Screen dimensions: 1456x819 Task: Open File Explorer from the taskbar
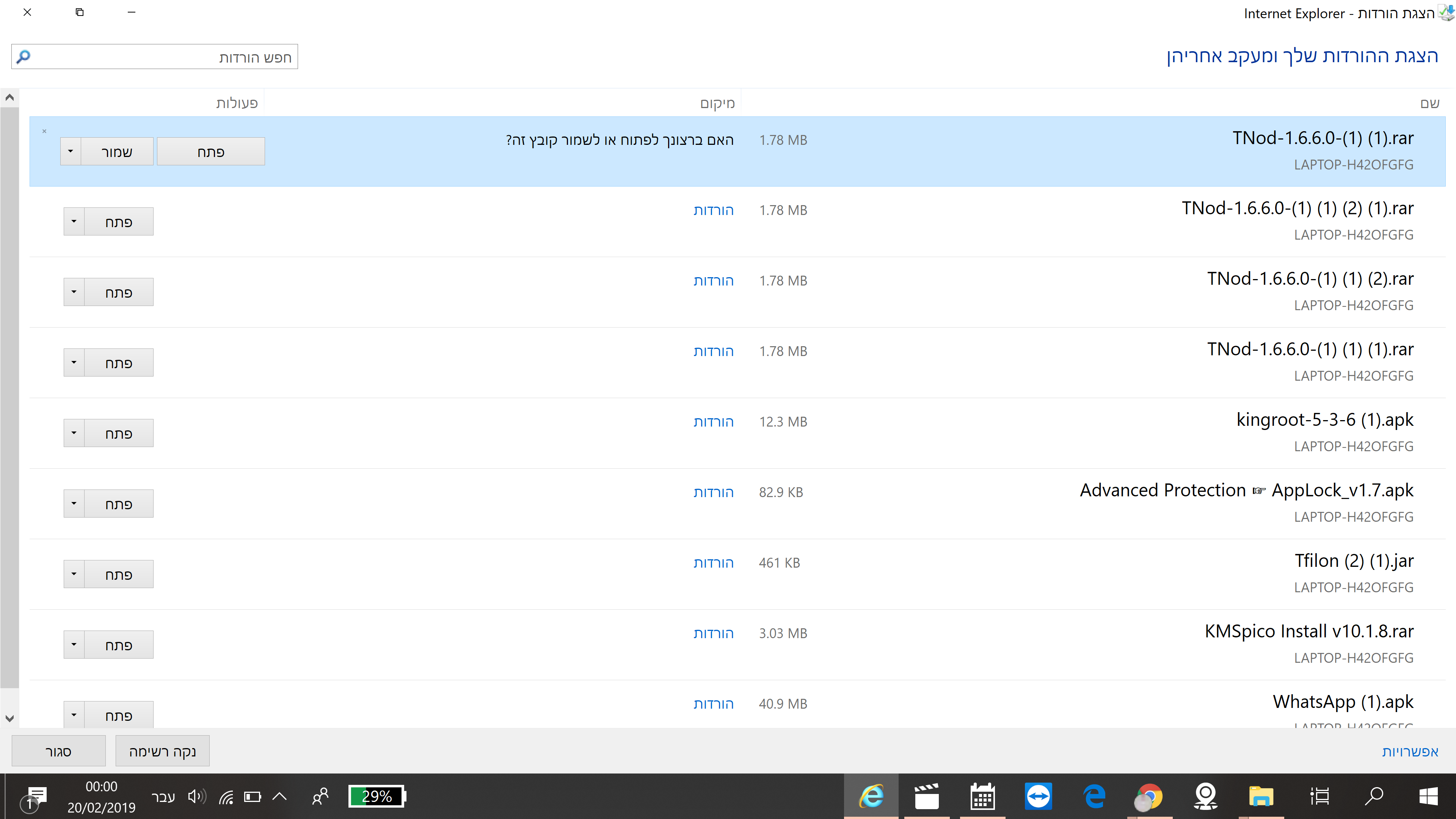tap(1261, 796)
